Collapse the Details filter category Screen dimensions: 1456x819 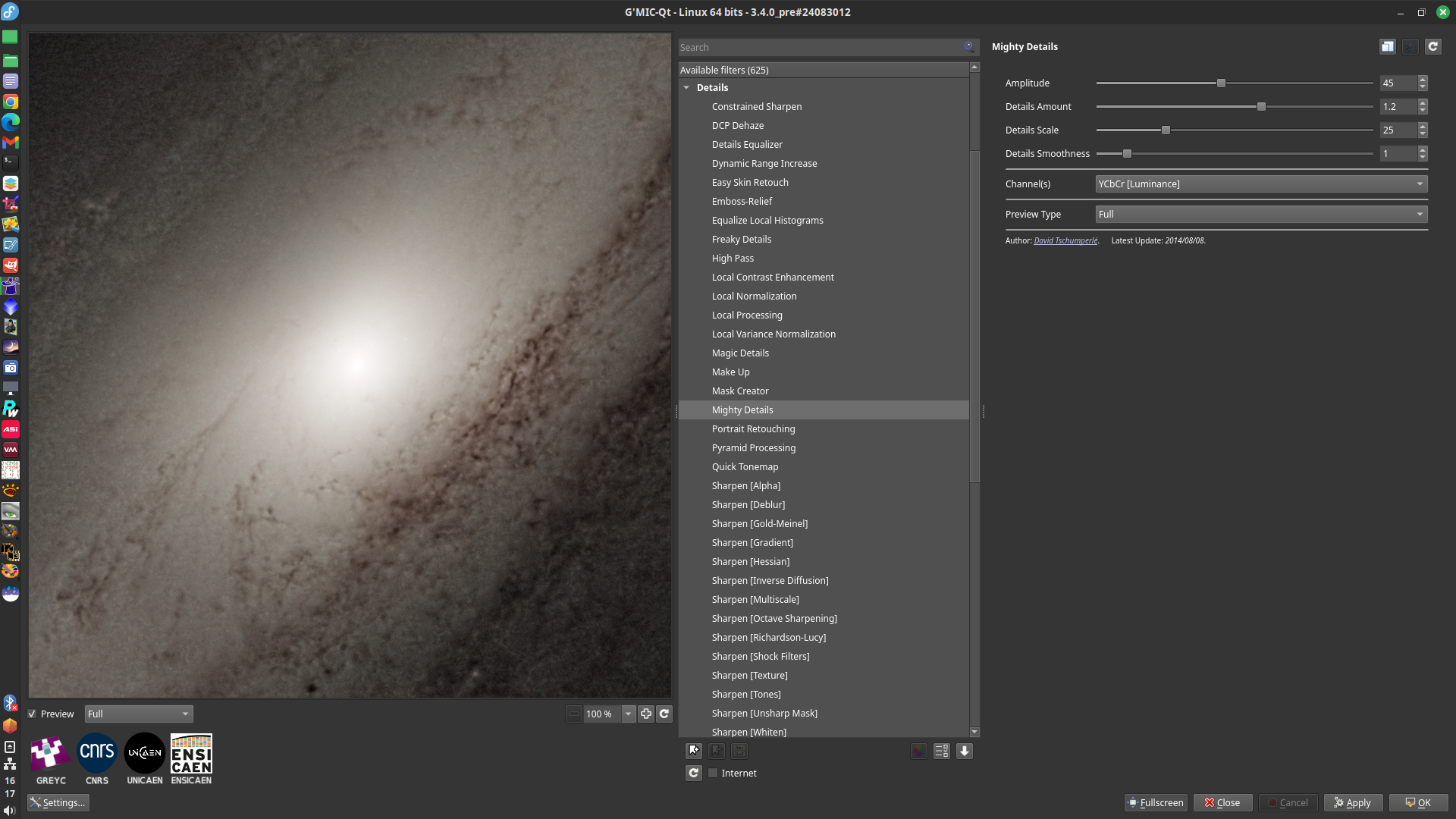tap(686, 88)
